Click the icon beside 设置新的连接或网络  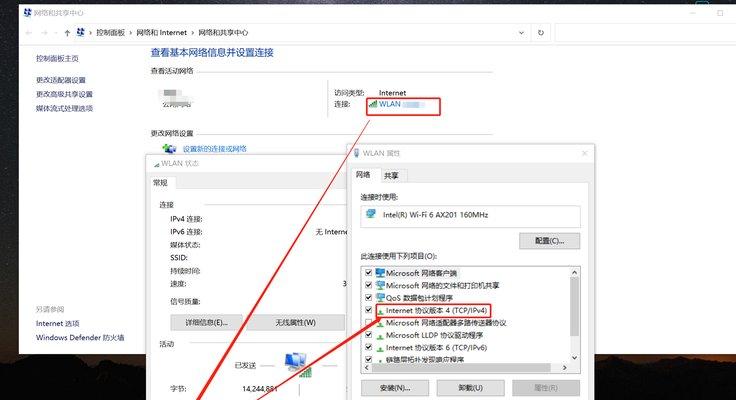pos(169,148)
